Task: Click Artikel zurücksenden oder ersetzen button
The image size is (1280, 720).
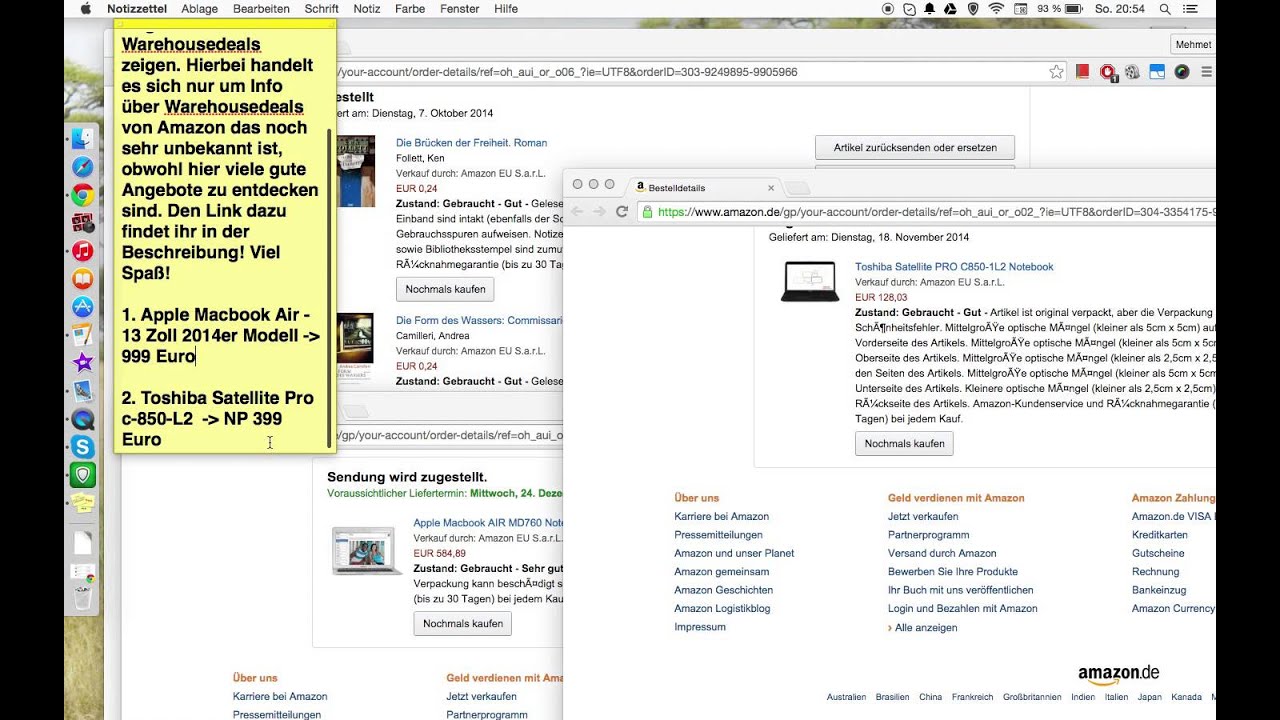Action: click(915, 147)
